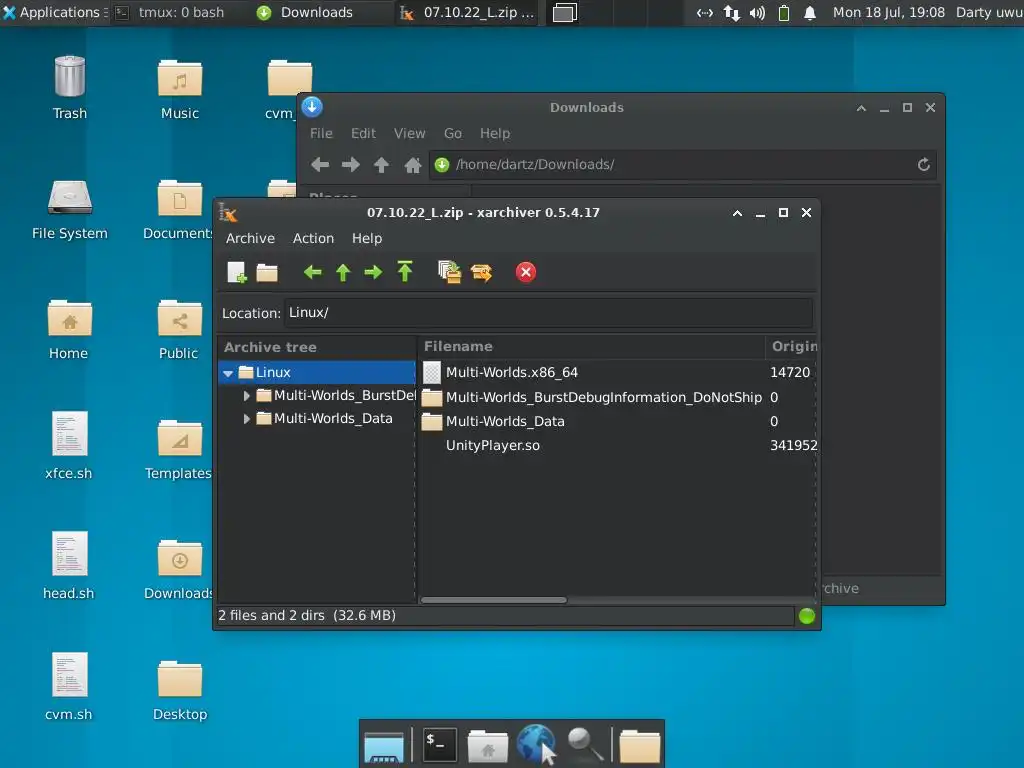Click the Add files icon in xarchiver toolbar
Image resolution: width=1024 pixels, height=768 pixels.
coord(449,272)
